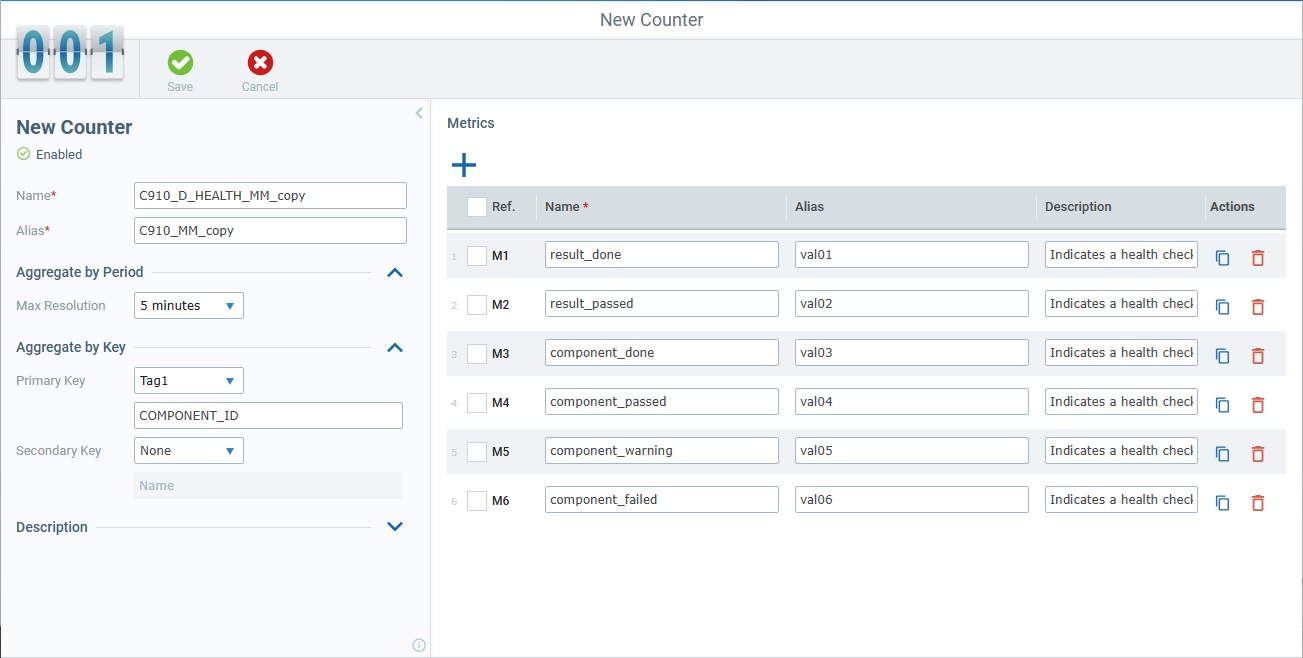1303x658 pixels.
Task: Add a new metric with the plus icon
Action: (463, 164)
